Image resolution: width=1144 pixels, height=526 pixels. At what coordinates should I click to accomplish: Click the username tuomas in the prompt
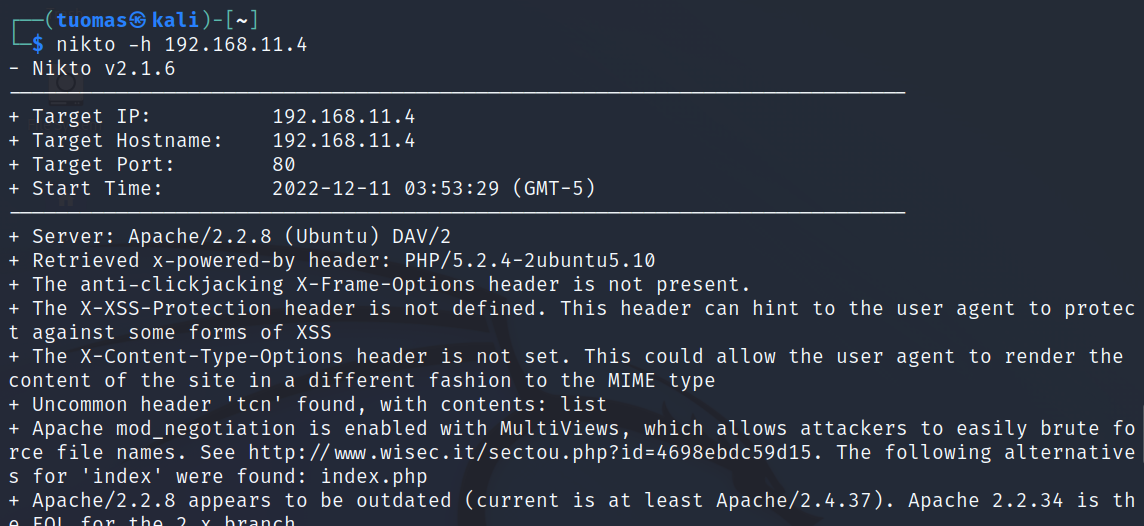pyautogui.click(x=92, y=20)
